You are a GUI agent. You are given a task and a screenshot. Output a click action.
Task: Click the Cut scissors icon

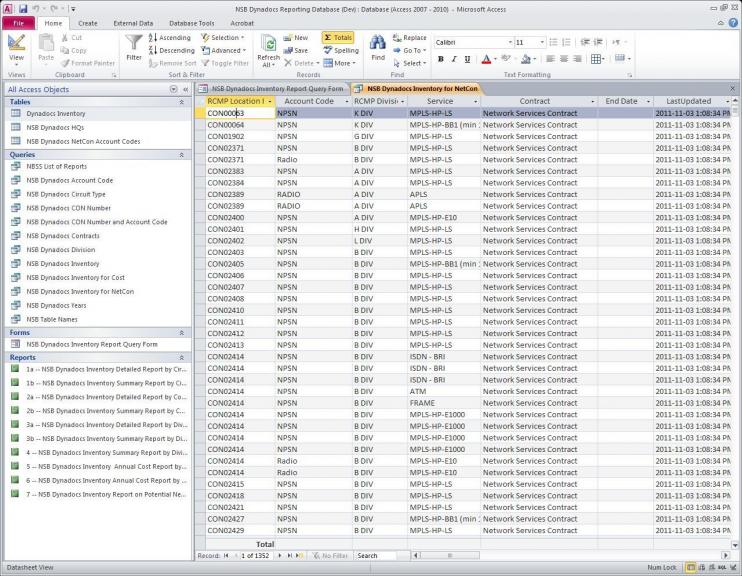click(65, 37)
